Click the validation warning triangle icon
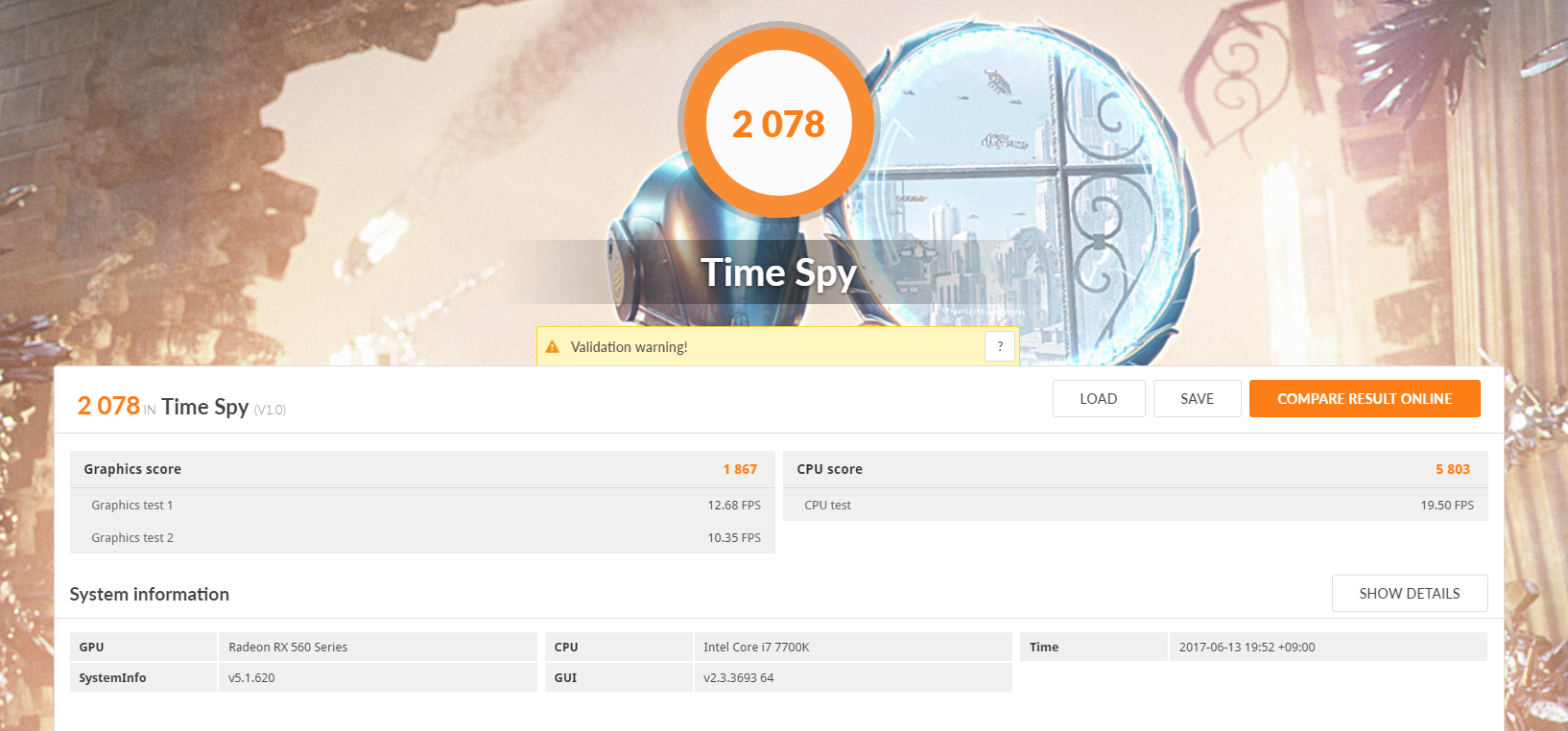Screen dimensions: 1568x731 click(x=552, y=347)
